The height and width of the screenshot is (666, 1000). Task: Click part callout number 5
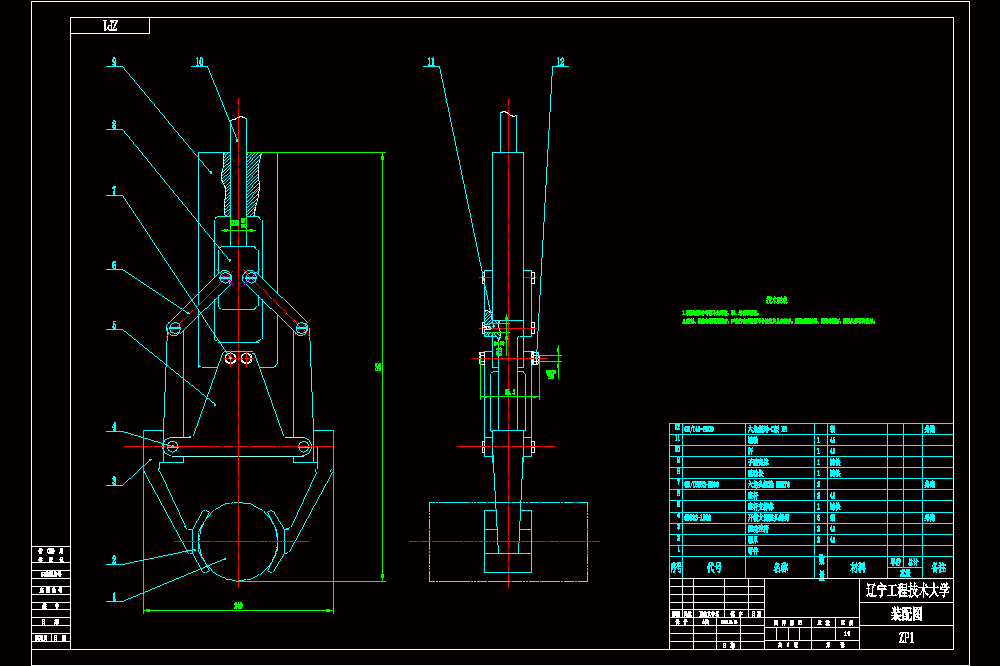pyautogui.click(x=114, y=325)
